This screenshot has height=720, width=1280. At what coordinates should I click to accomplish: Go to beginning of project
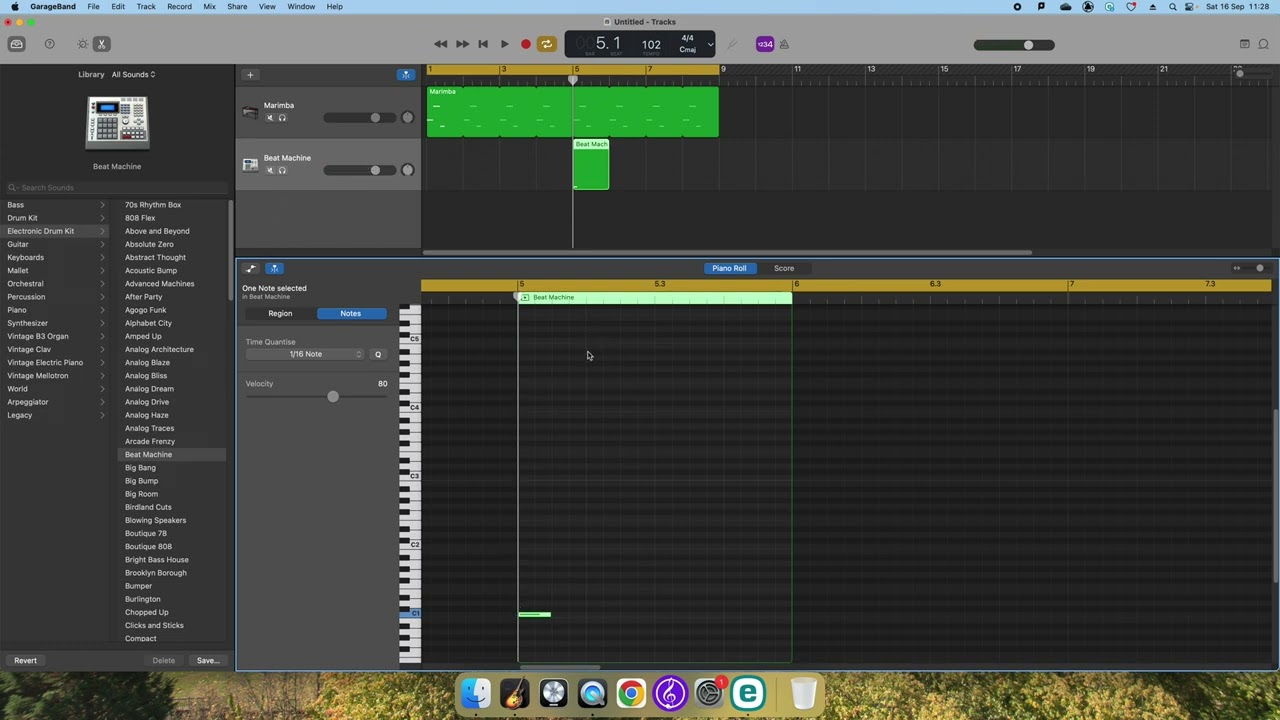click(483, 44)
